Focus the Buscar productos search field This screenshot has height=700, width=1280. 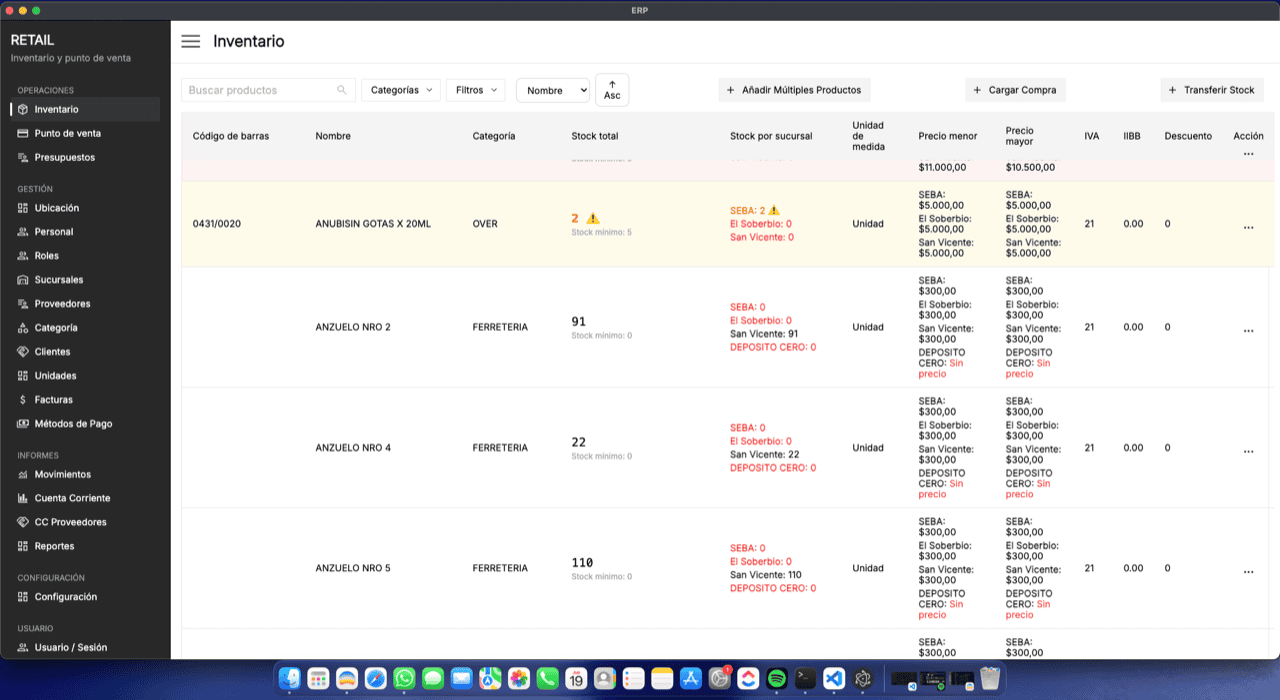pyautogui.click(x=260, y=90)
